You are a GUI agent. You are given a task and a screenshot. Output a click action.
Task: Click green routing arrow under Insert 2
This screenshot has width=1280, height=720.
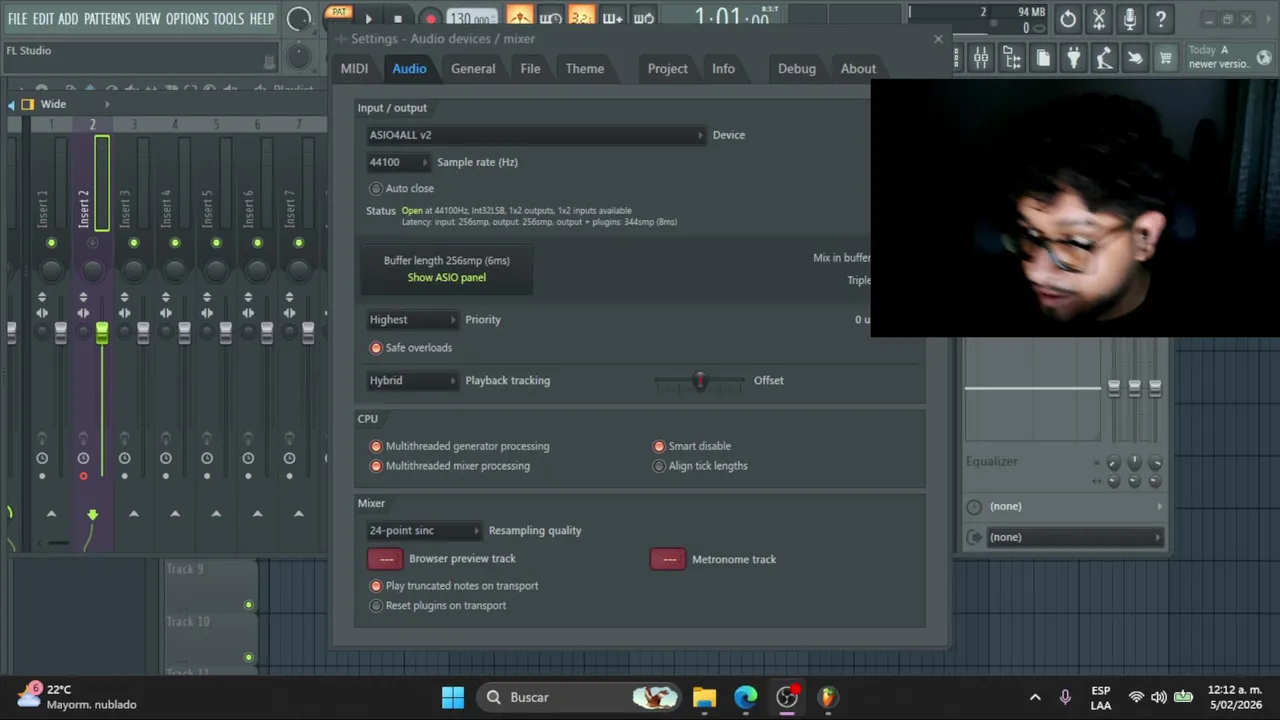92,514
